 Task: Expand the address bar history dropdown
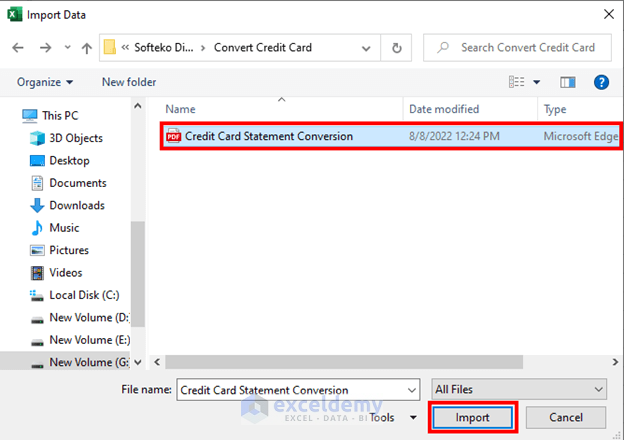tap(366, 48)
